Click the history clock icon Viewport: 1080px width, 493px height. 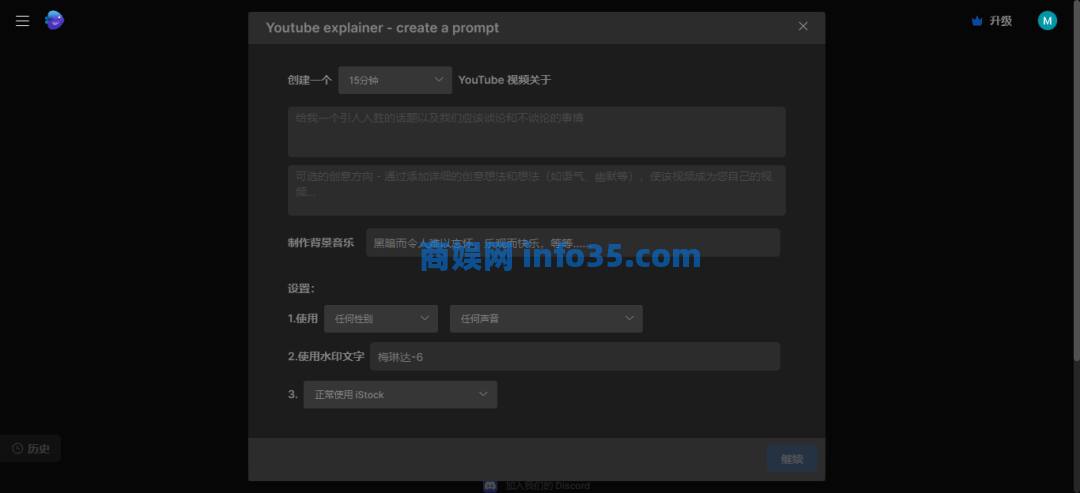[18, 449]
